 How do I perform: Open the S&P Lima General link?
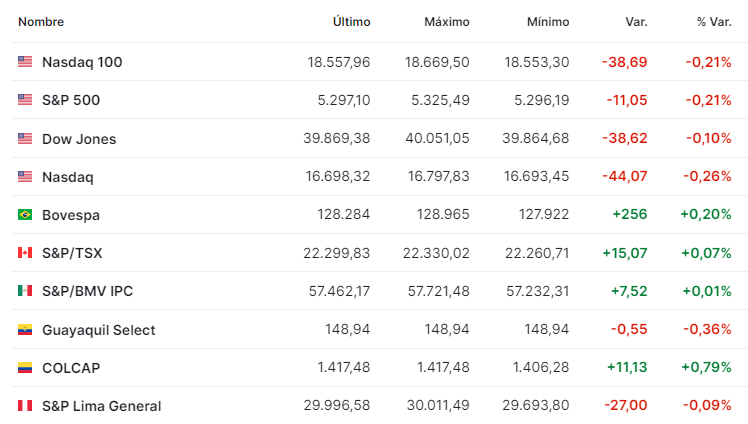click(x=102, y=406)
